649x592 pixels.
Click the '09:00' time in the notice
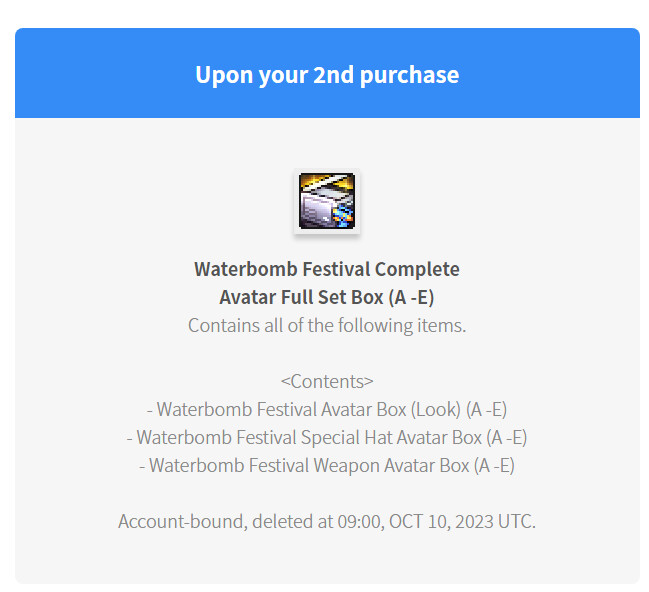click(x=359, y=522)
